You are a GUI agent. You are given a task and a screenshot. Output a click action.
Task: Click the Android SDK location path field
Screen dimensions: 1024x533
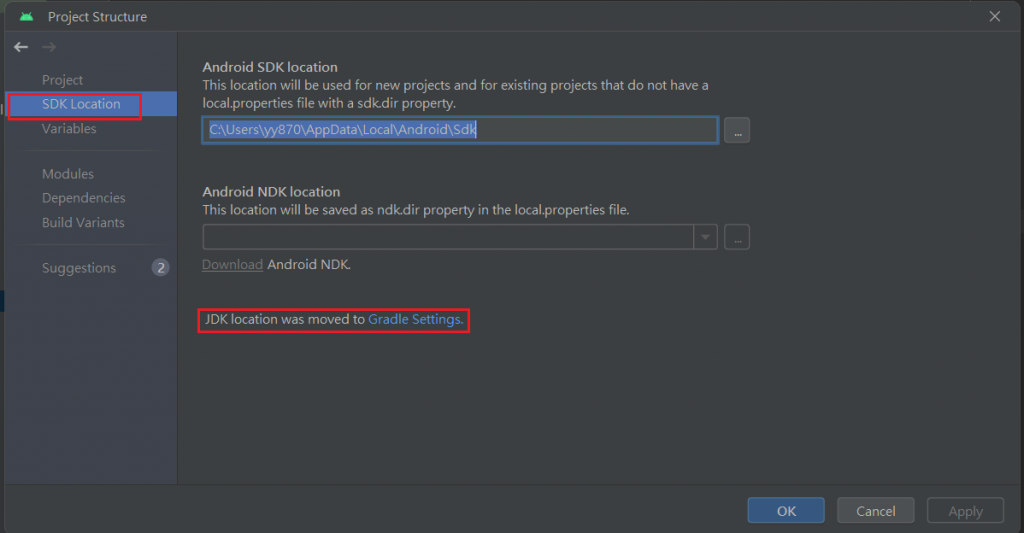click(x=460, y=130)
